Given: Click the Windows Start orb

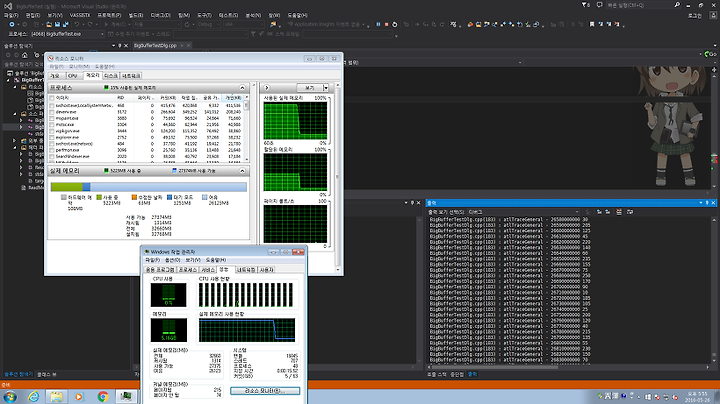Looking at the screenshot, I should pyautogui.click(x=9, y=396).
